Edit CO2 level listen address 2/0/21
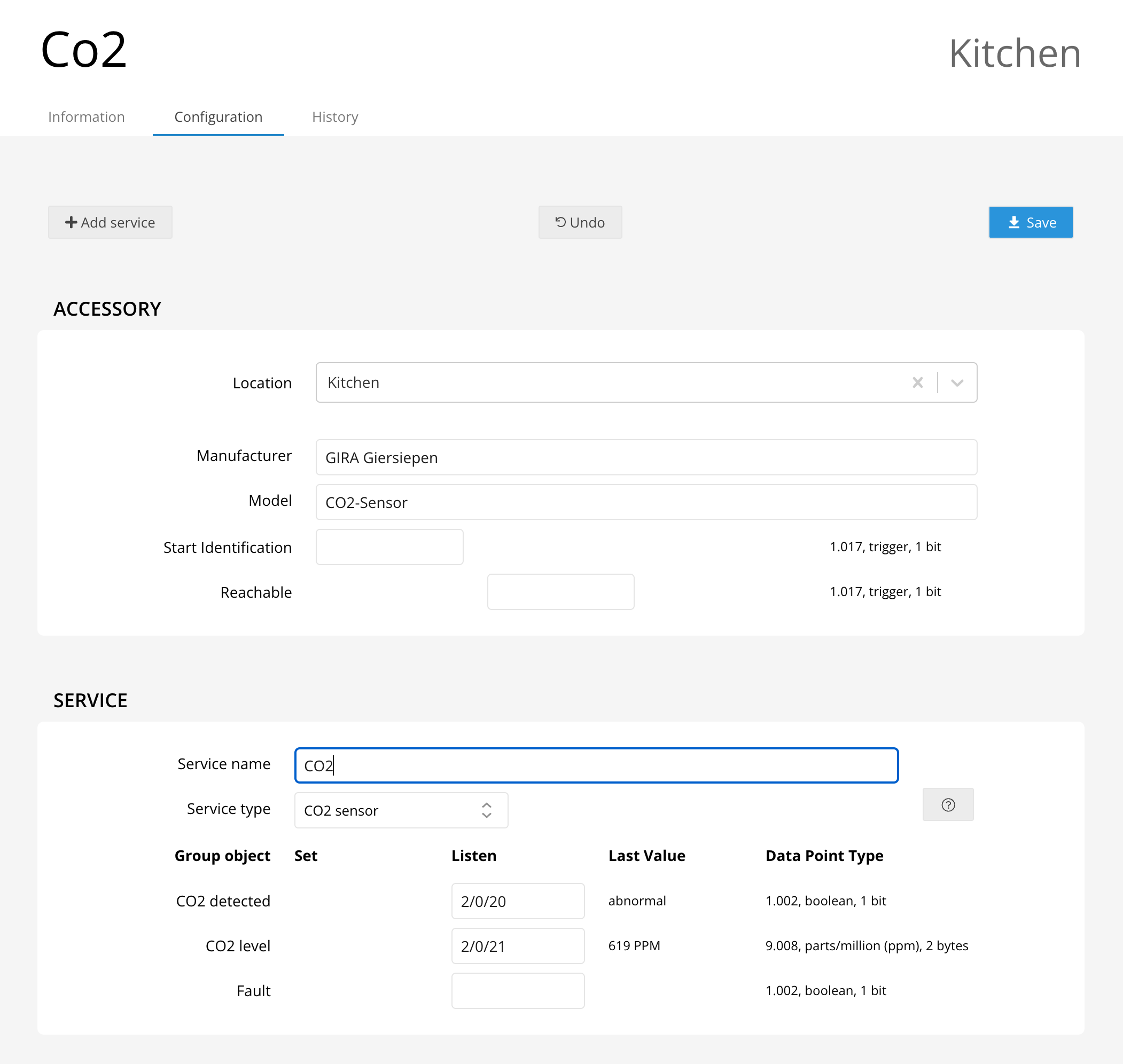Viewport: 1123px width, 1064px height. [x=517, y=945]
